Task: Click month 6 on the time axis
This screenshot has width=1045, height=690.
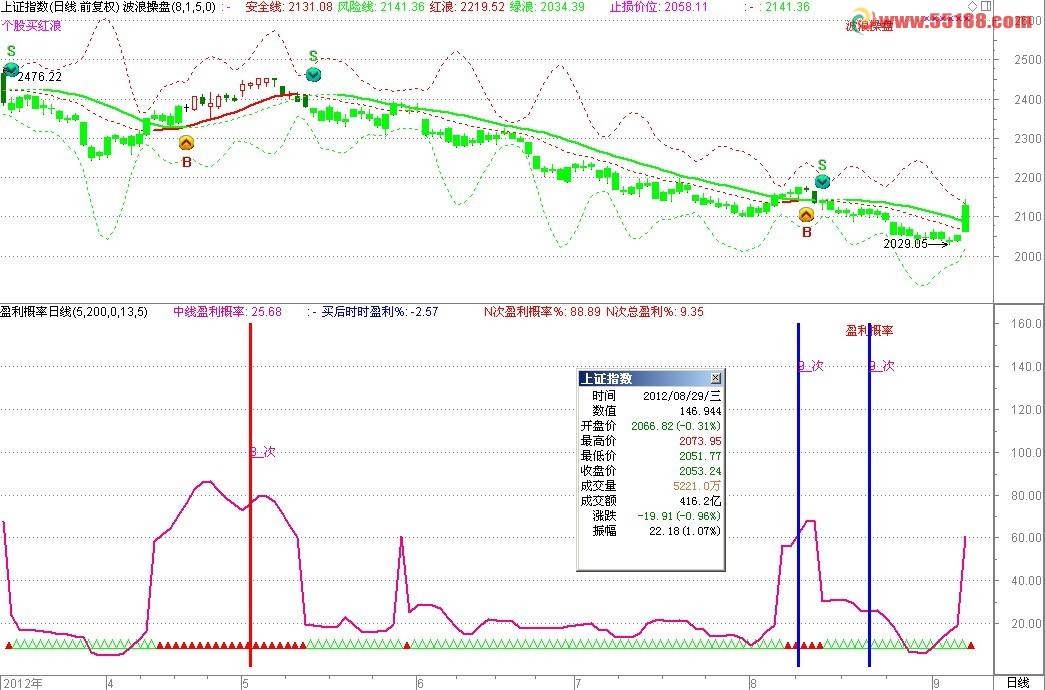Action: click(x=420, y=683)
